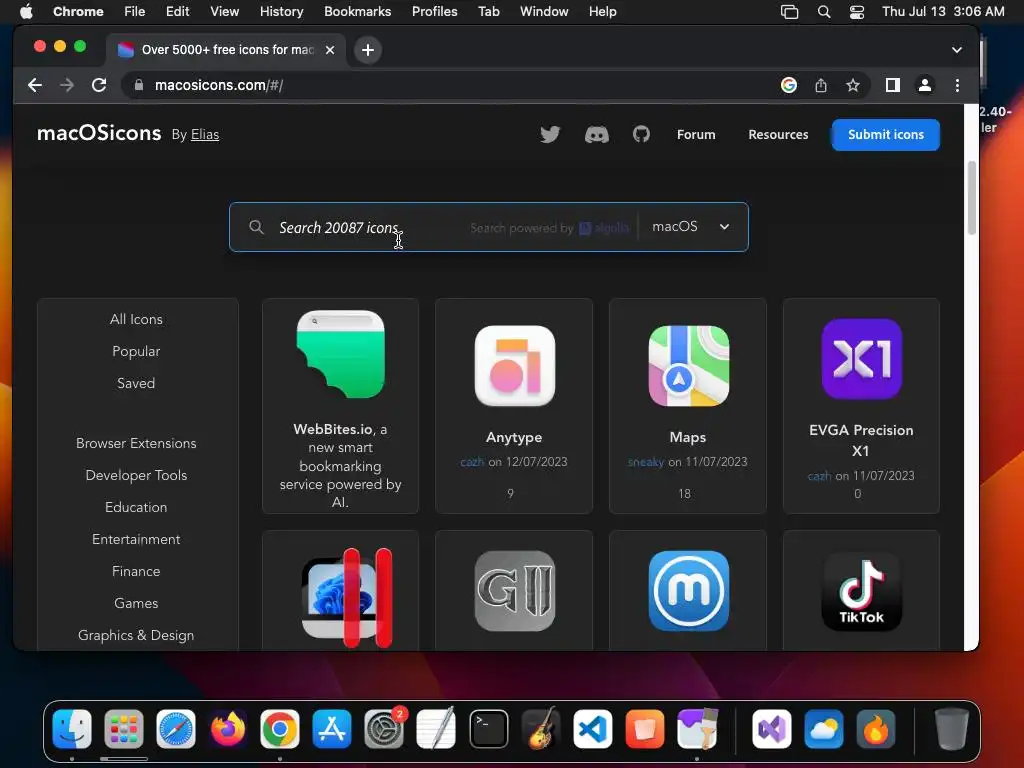Filter by Education category
Viewport: 1024px width, 768px height.
click(136, 507)
